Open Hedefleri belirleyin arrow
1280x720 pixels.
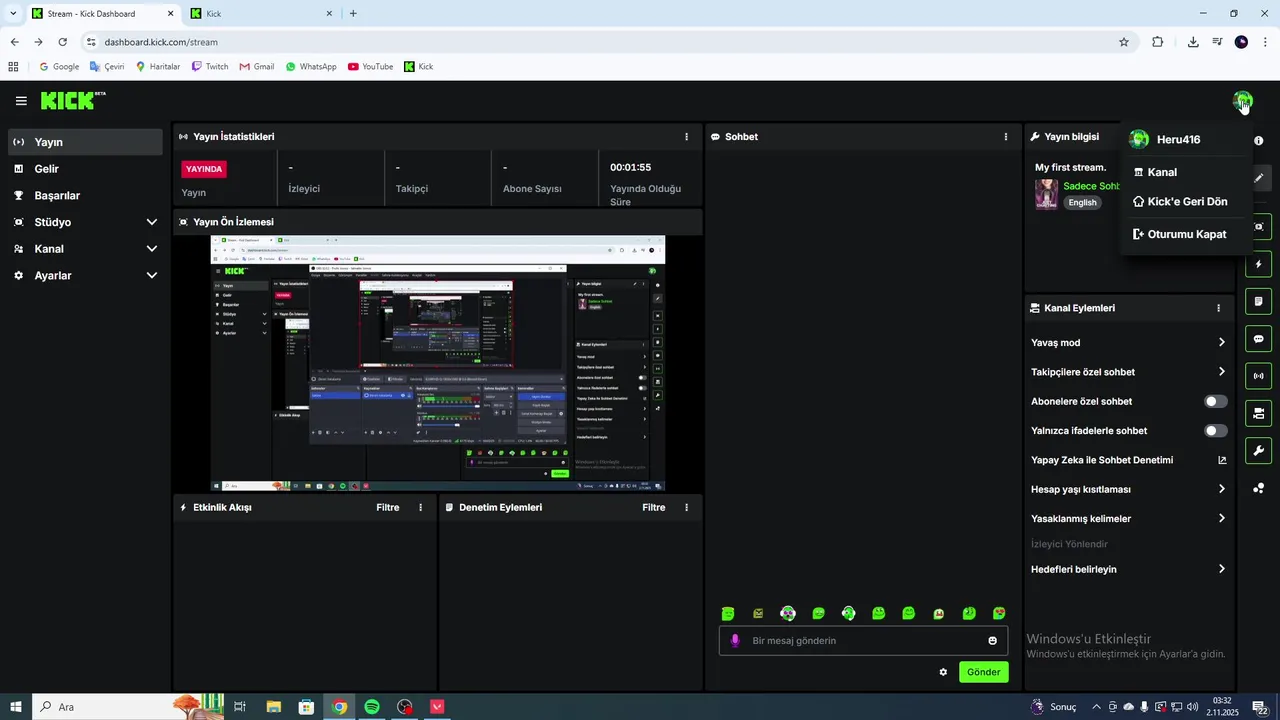point(1222,569)
